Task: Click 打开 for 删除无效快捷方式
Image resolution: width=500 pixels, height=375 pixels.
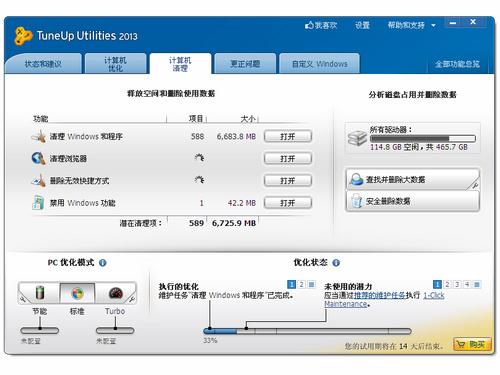Action: [x=288, y=180]
